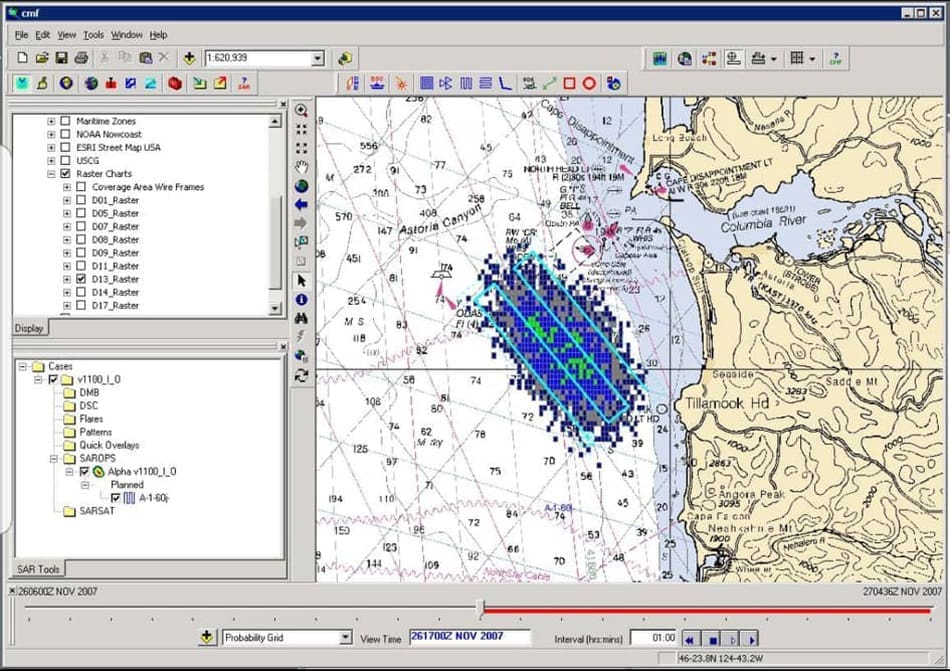Collapse the Raster Charts tree node
The height and width of the screenshot is (671, 950).
coord(51,174)
